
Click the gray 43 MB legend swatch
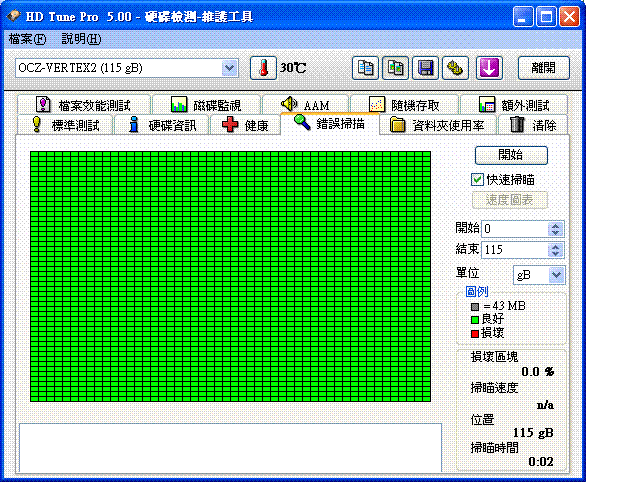coord(475,307)
